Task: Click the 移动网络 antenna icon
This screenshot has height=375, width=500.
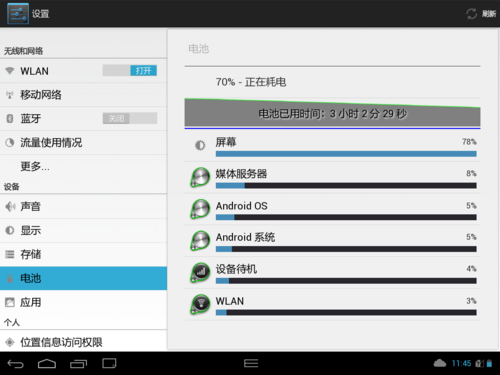Action: [x=10, y=95]
